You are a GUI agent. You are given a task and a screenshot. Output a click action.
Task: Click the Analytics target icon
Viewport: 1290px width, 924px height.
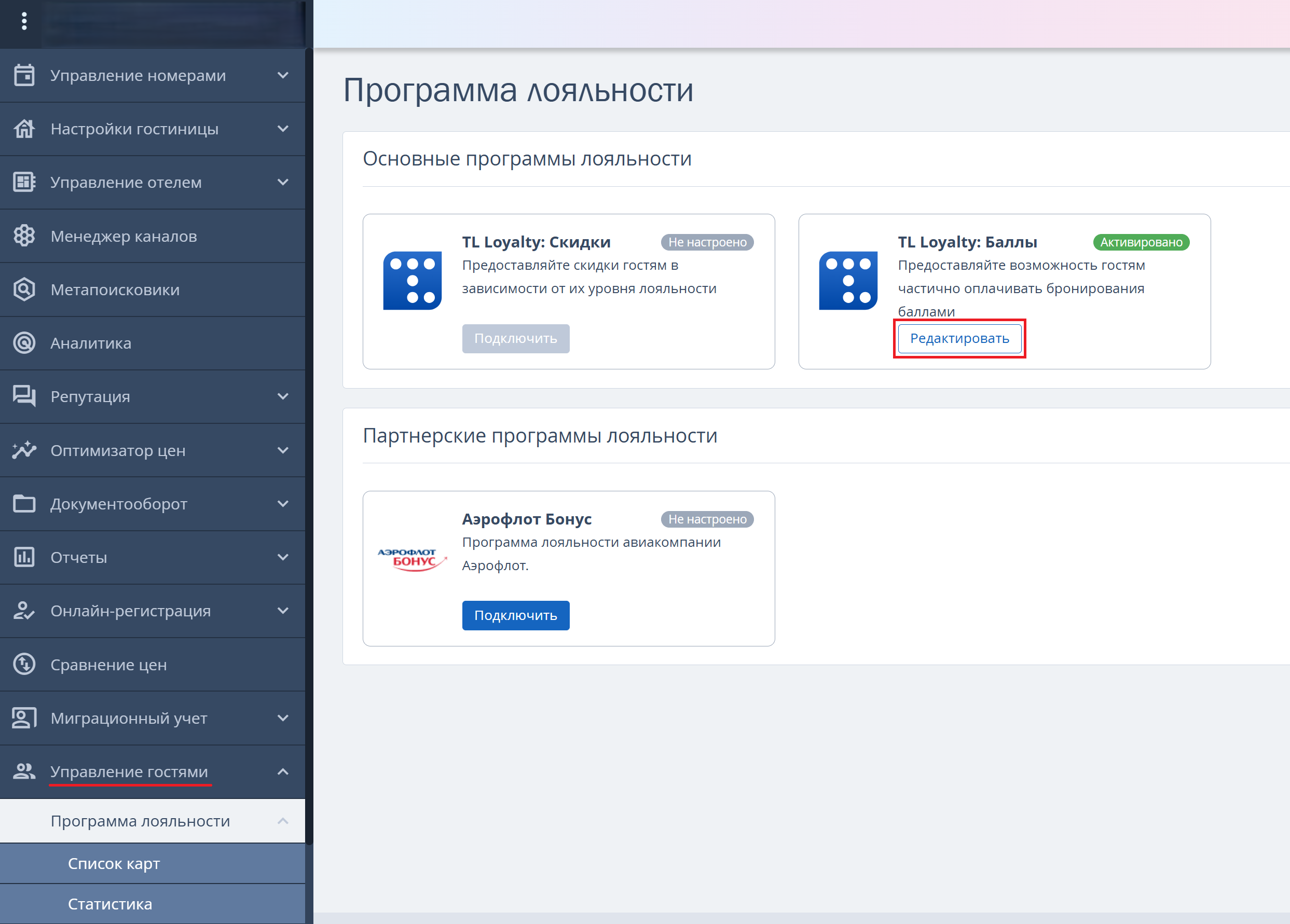point(24,343)
